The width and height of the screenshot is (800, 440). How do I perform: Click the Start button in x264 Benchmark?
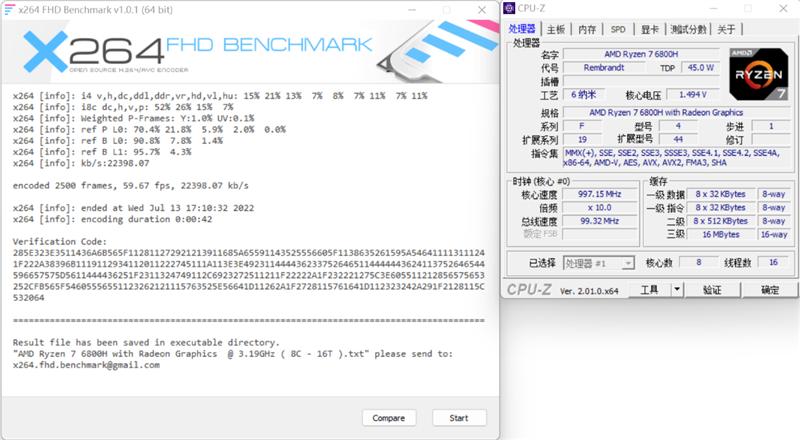[459, 418]
